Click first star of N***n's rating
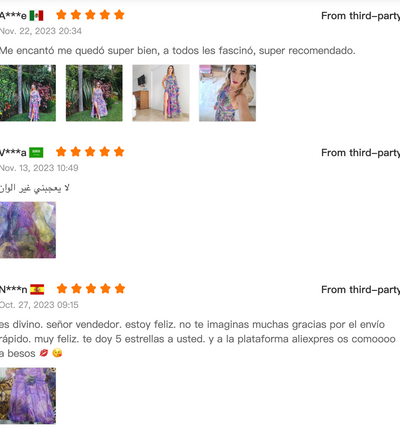 62,289
